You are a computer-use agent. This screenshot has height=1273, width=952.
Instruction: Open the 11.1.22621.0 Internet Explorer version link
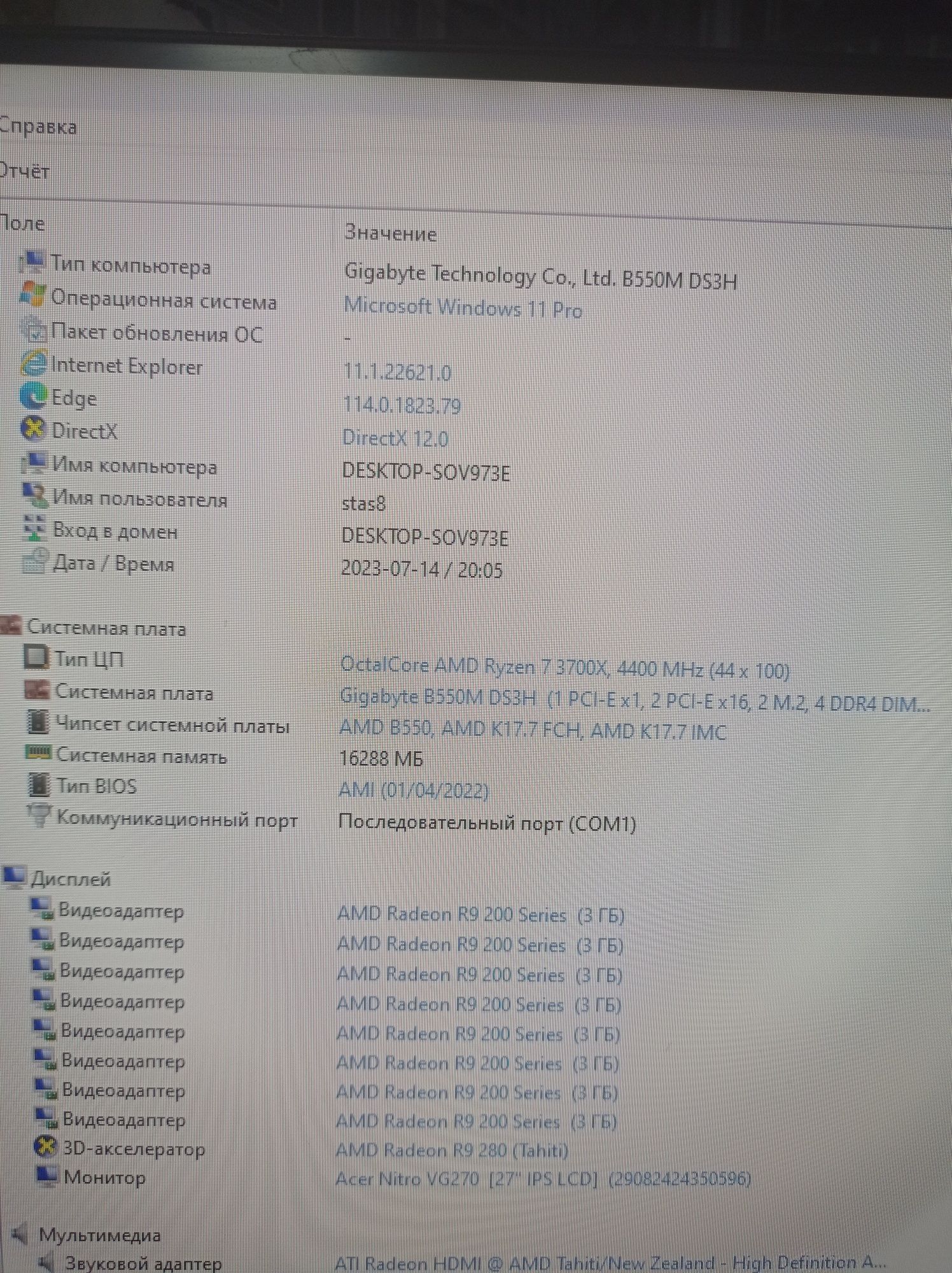coord(398,372)
